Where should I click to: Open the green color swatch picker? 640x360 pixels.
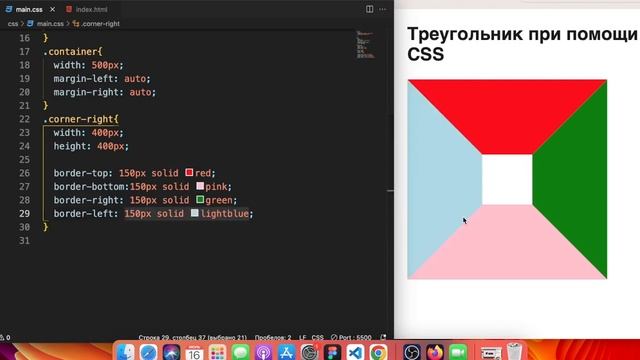(x=200, y=199)
